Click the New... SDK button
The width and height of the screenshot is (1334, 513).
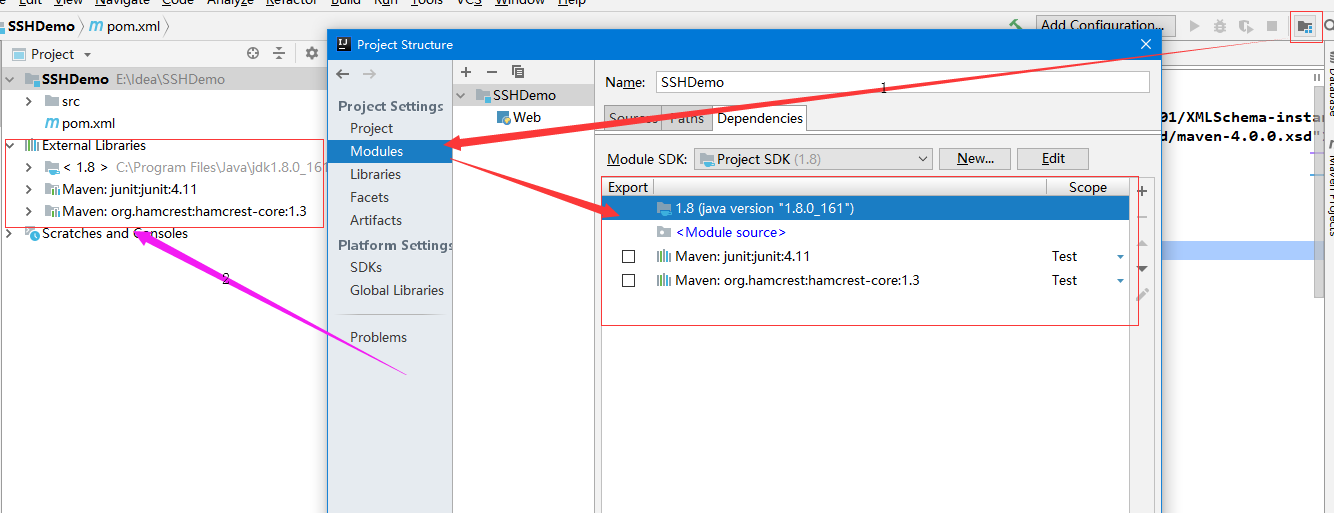click(975, 159)
